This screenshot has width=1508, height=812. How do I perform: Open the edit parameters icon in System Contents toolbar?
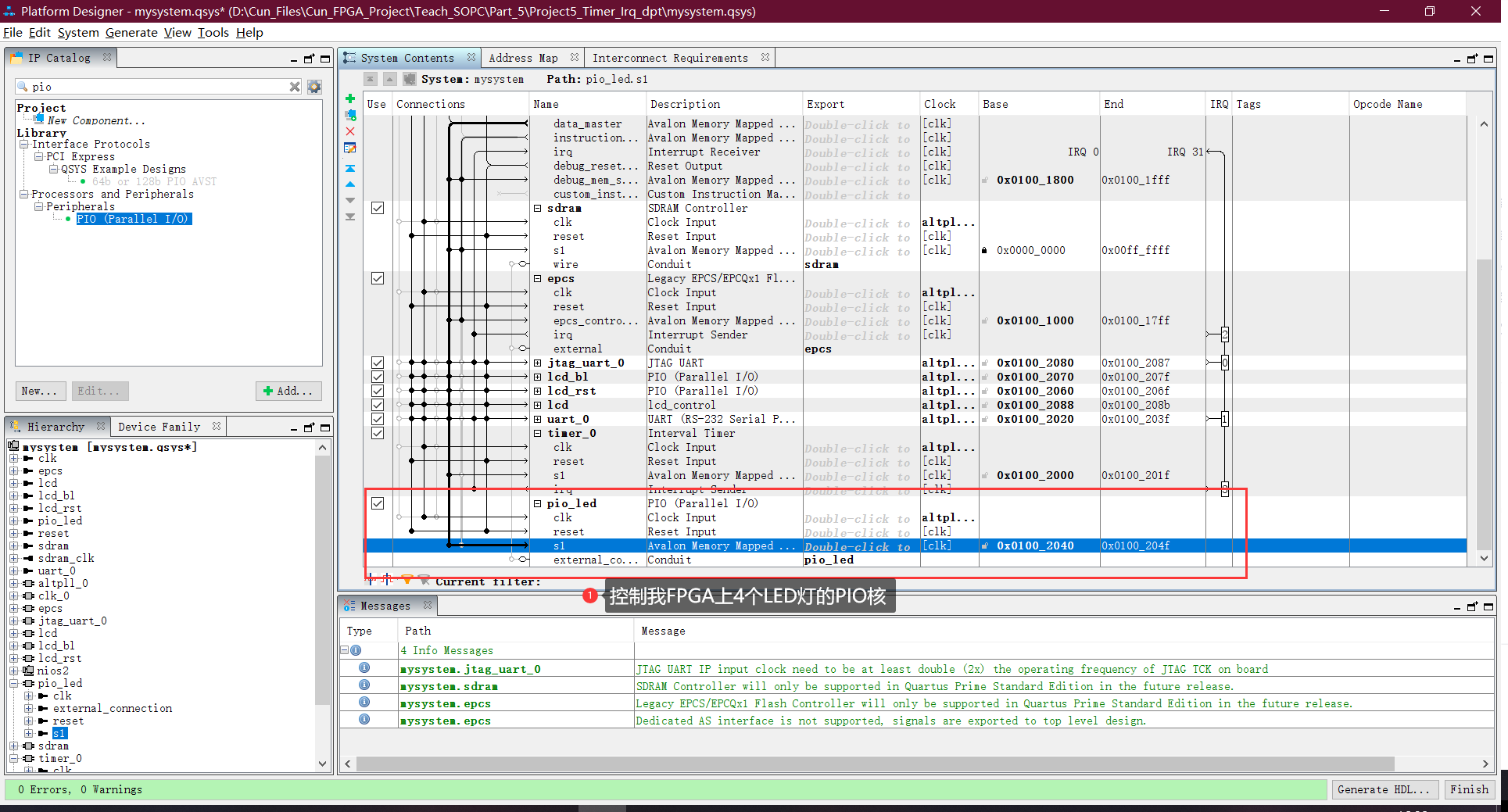[350, 148]
